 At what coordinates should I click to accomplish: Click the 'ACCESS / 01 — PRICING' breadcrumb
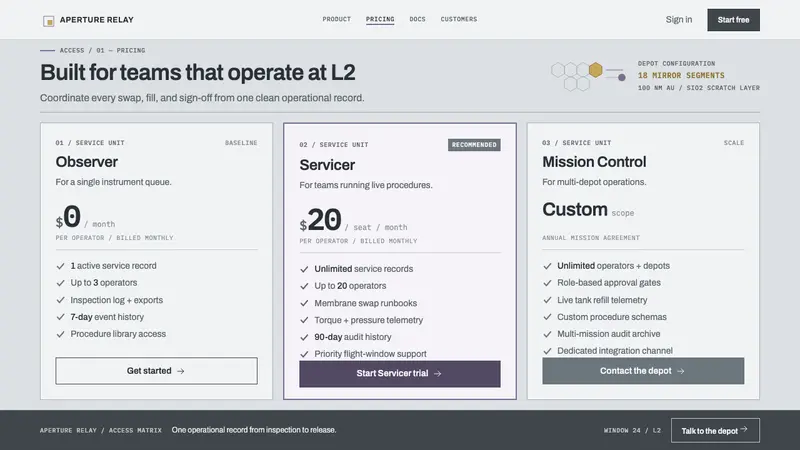click(x=102, y=51)
